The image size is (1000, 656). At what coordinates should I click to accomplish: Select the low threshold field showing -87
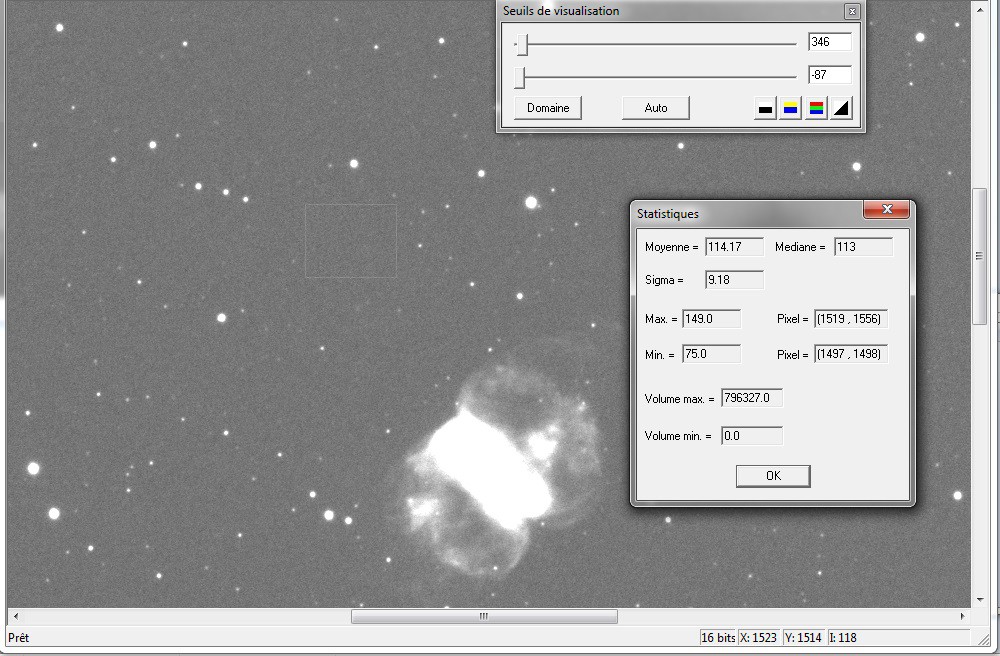pyautogui.click(x=830, y=74)
